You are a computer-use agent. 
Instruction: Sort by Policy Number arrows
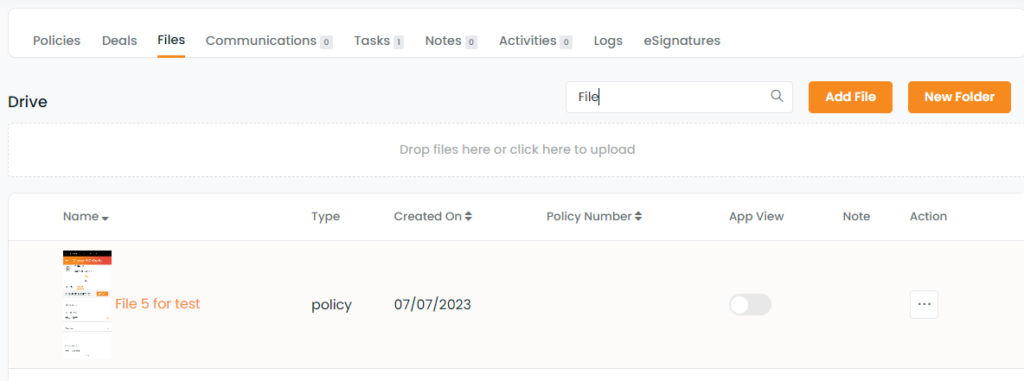tap(638, 216)
